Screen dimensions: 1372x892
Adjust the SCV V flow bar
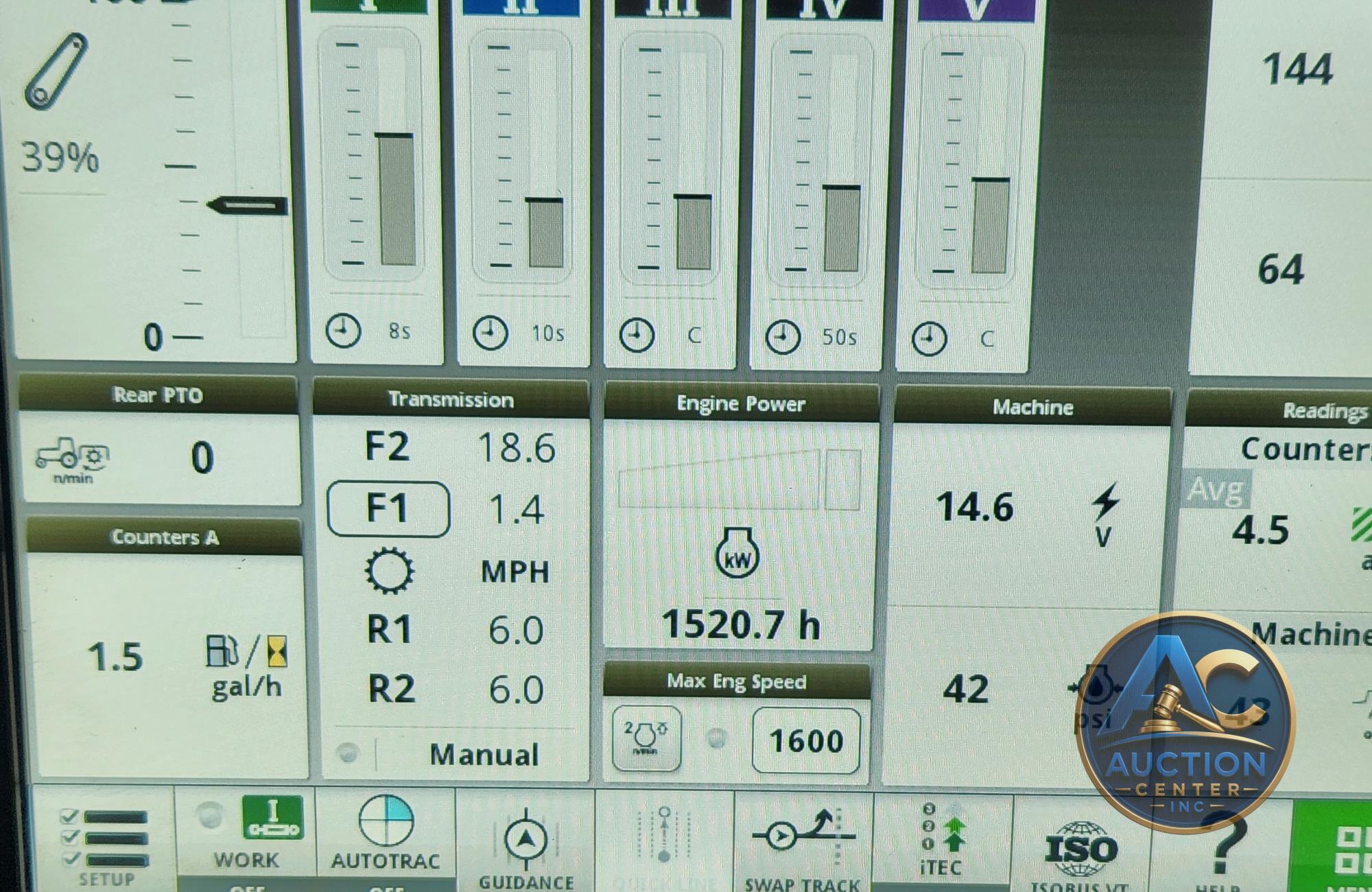pos(990,226)
